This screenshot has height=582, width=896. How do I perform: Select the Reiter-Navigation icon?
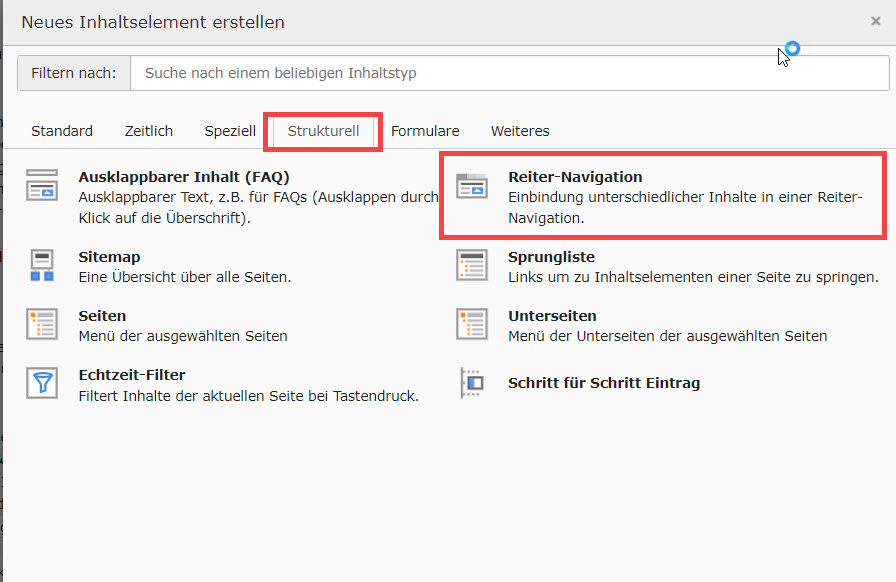coord(472,186)
